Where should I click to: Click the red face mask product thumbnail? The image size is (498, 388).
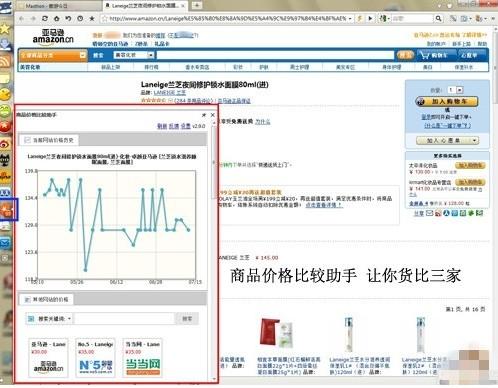point(276,333)
